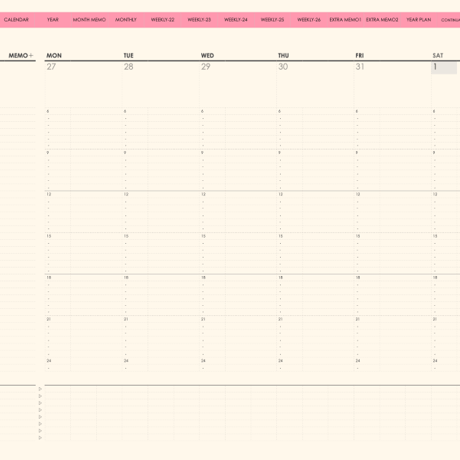Select the 24 hour label in FRI column
Image resolution: width=460 pixels, height=460 pixels.
tap(358, 361)
